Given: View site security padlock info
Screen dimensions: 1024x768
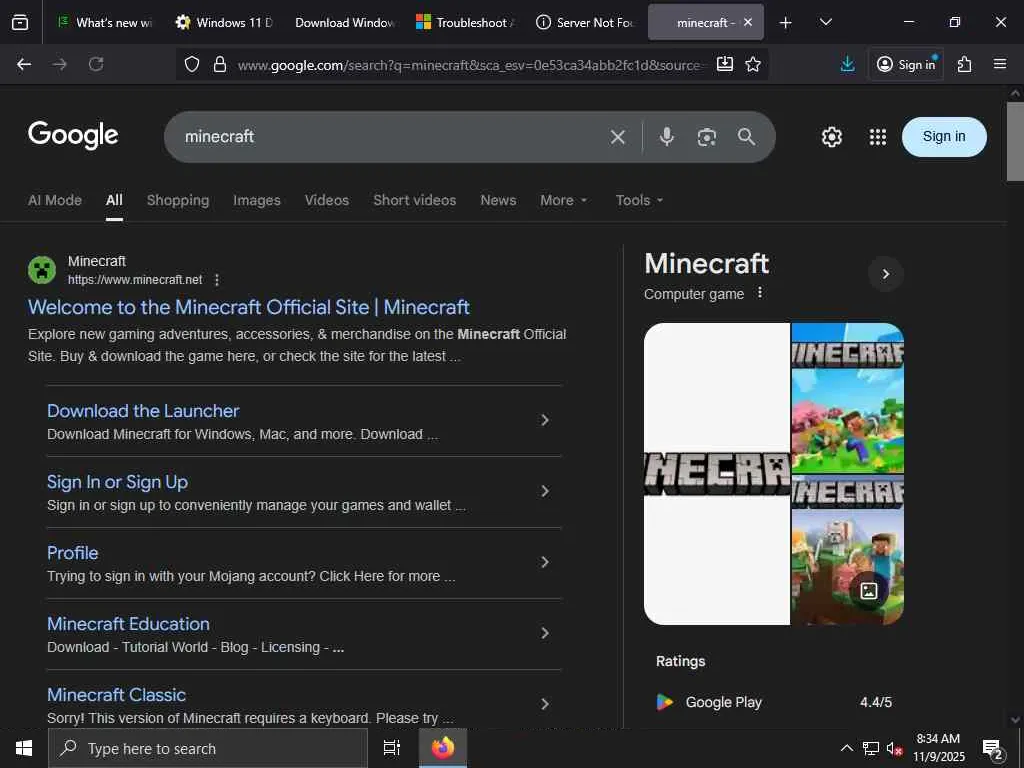Looking at the screenshot, I should [220, 64].
